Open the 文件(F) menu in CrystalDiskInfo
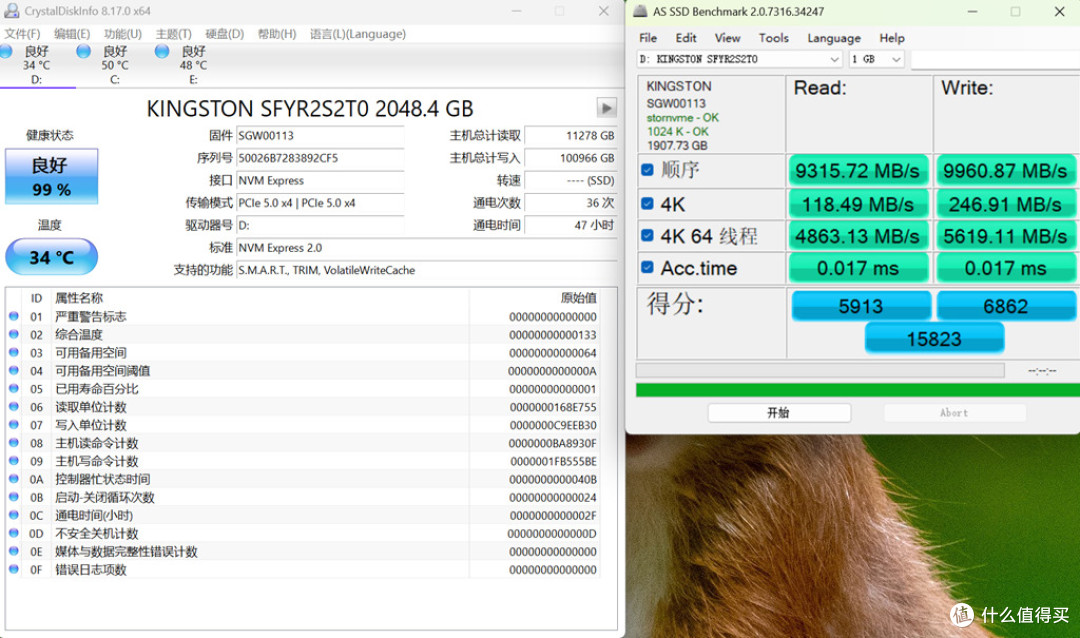Image resolution: width=1080 pixels, height=638 pixels. pos(22,34)
